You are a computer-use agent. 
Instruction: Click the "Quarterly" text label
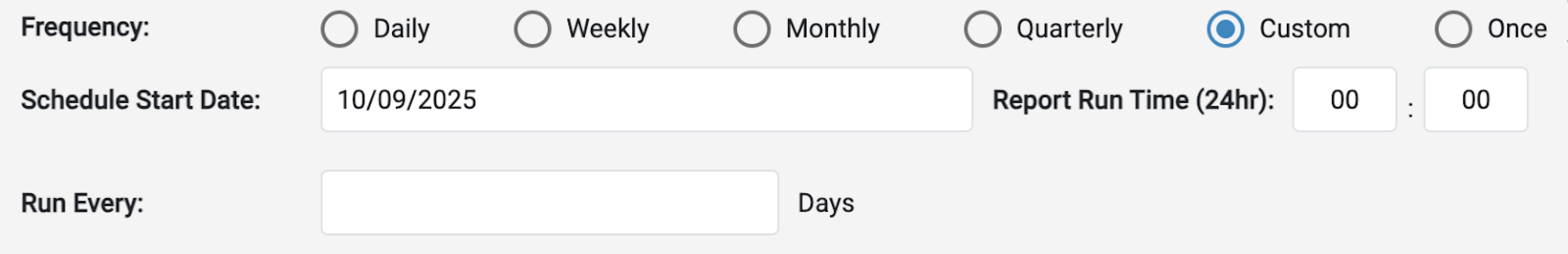1069,28
